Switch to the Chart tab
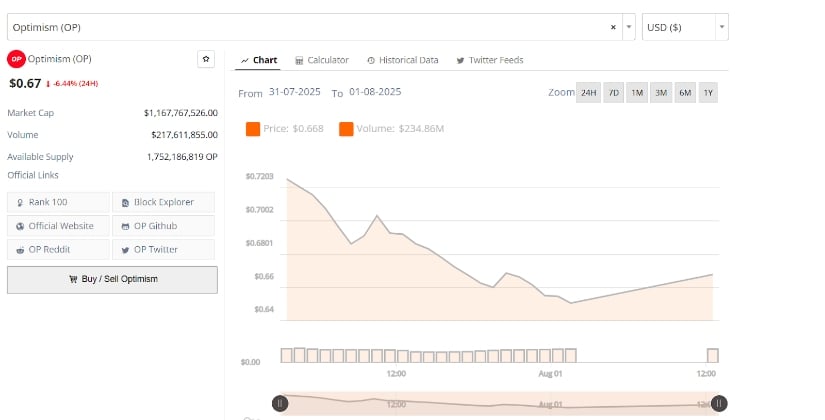 (259, 60)
